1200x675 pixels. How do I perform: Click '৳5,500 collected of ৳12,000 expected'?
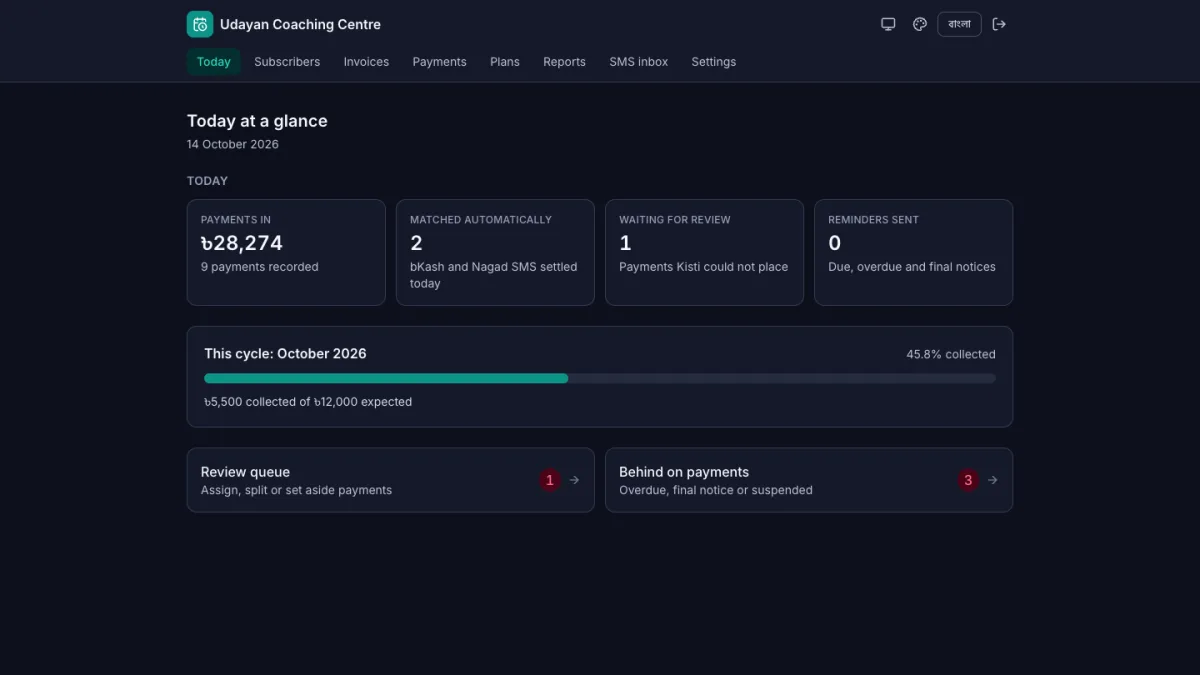point(308,402)
